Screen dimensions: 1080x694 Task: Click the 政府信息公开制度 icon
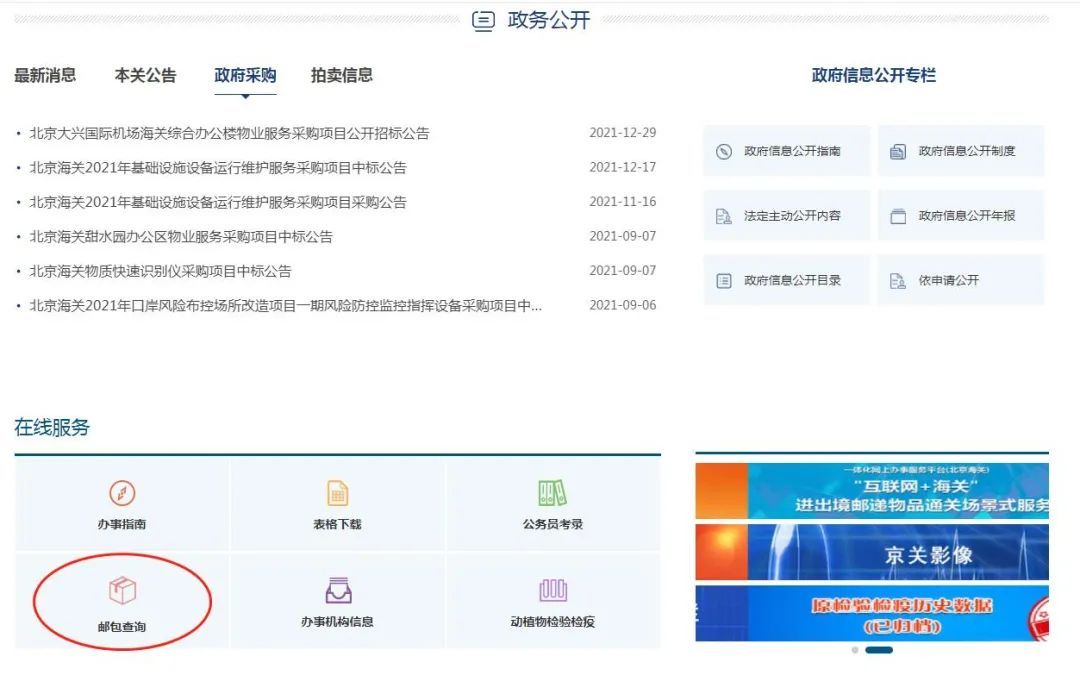click(898, 151)
